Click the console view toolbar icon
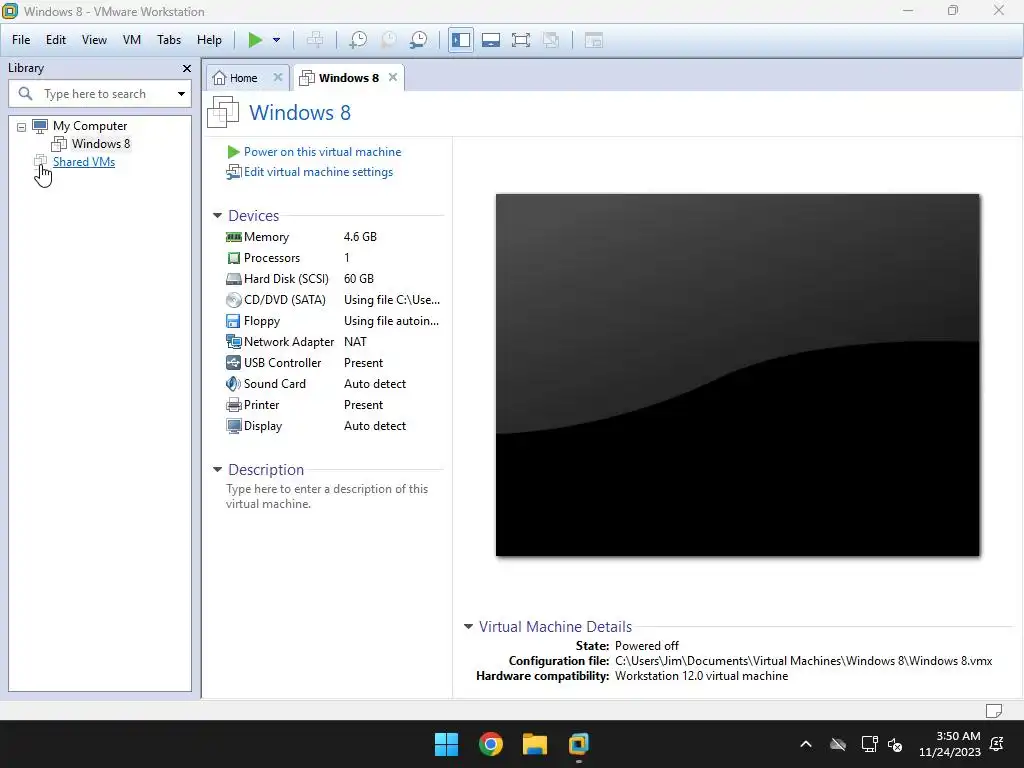Screen dimensions: 1024x768 (594, 40)
